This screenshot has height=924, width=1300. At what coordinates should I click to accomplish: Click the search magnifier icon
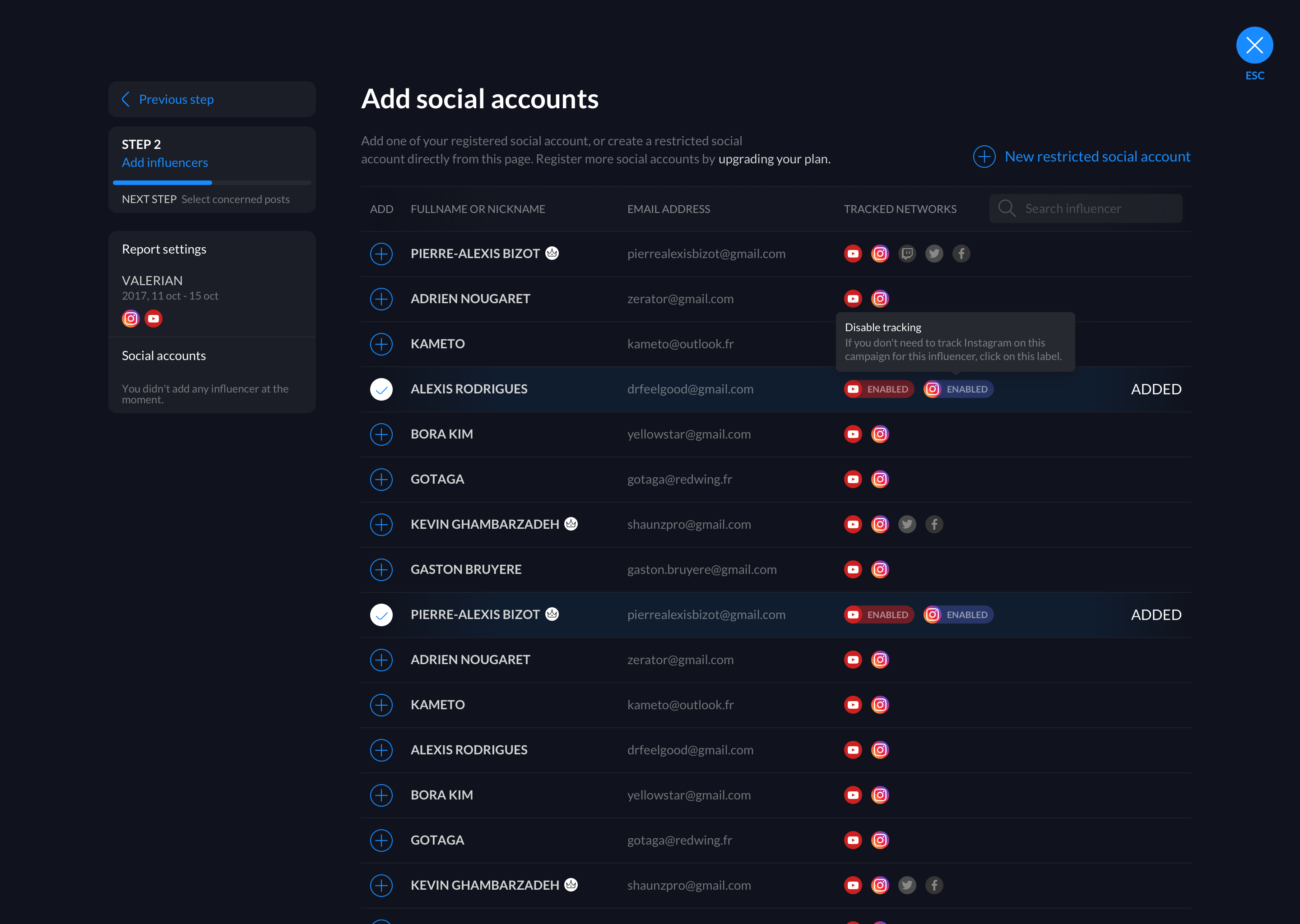[1007, 208]
